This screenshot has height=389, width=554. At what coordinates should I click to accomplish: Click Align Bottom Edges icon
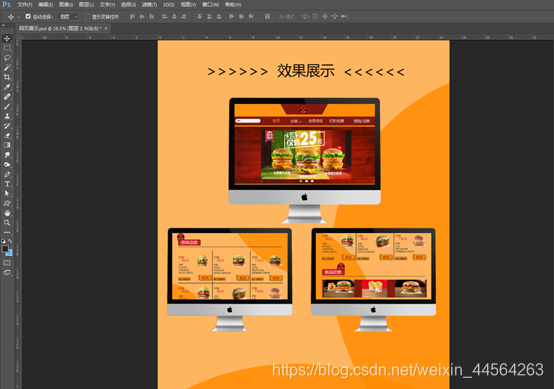pos(152,17)
